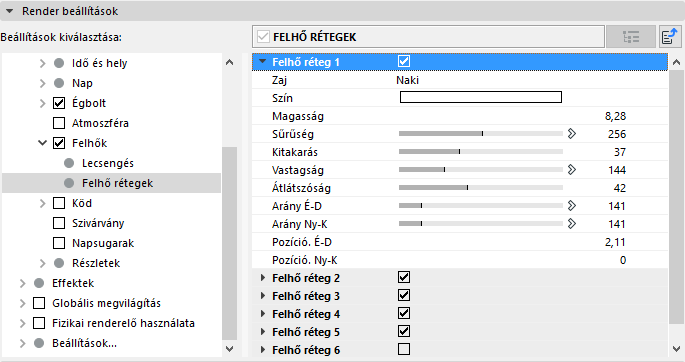The width and height of the screenshot is (685, 362).
Task: Disable the Felhő réteg 5 checkbox
Action: [x=404, y=331]
